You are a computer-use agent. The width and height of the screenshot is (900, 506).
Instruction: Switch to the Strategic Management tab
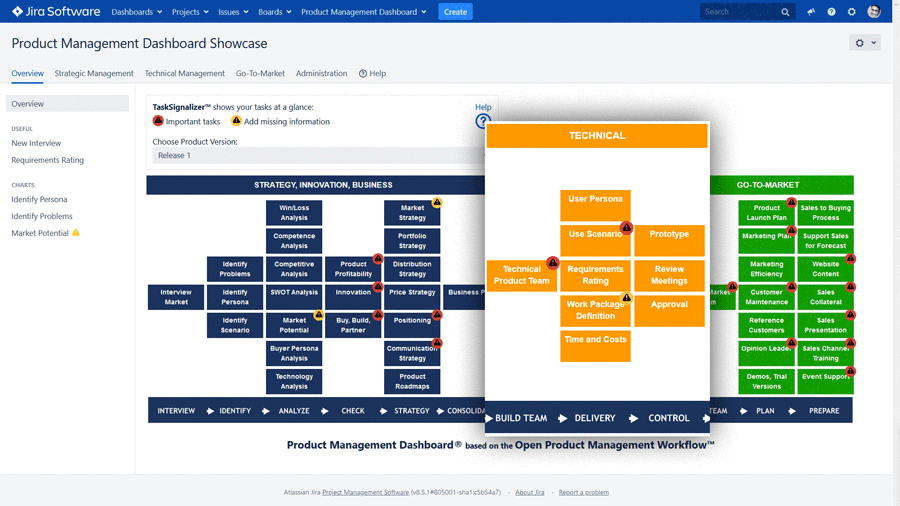click(x=94, y=73)
